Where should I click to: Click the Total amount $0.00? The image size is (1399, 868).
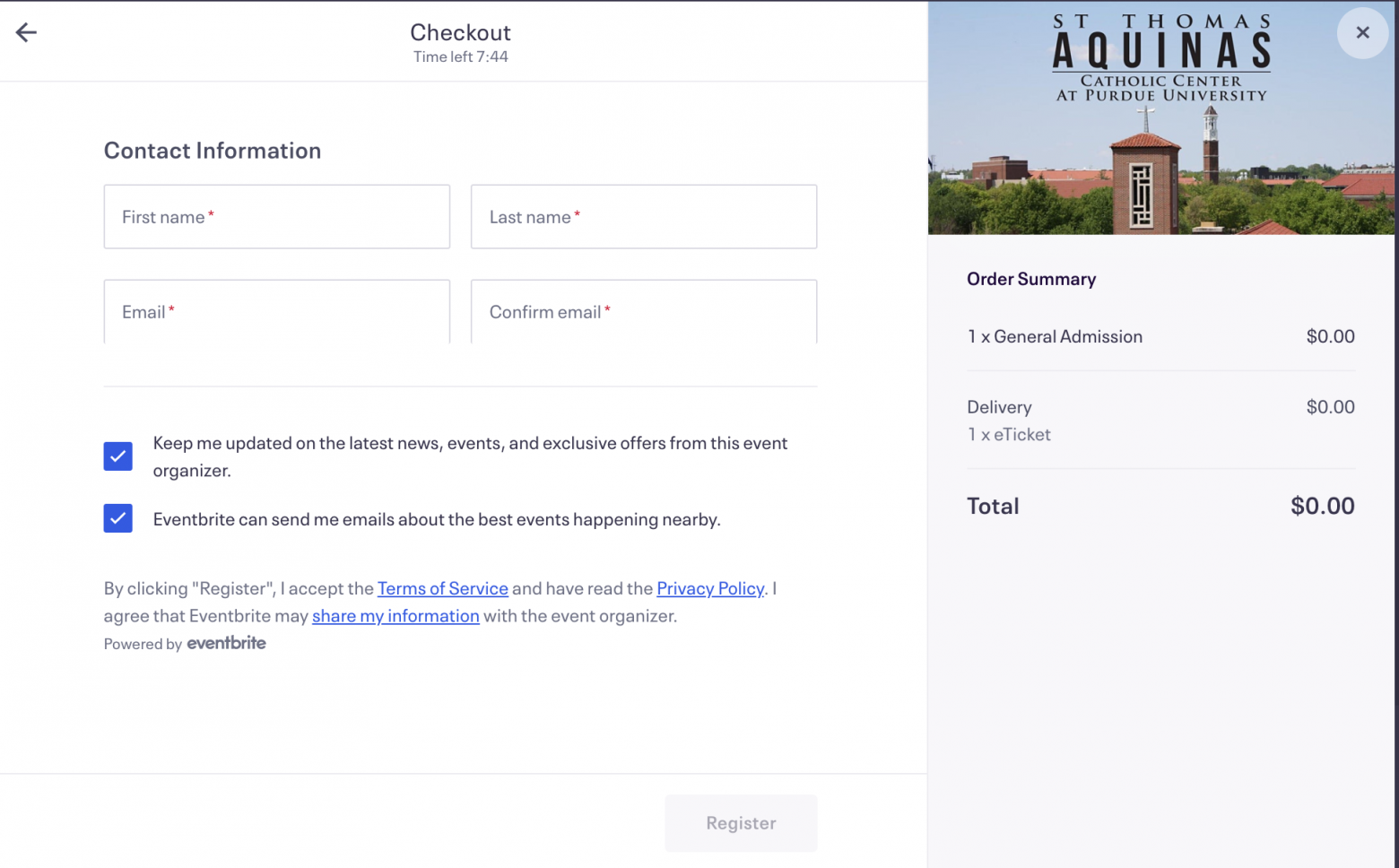point(1323,506)
